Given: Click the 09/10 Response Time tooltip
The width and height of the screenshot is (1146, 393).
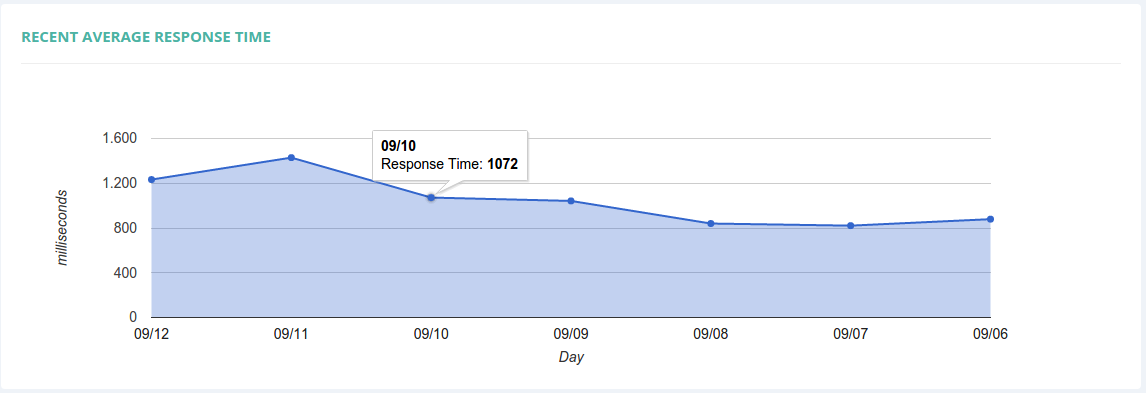Looking at the screenshot, I should click(449, 156).
